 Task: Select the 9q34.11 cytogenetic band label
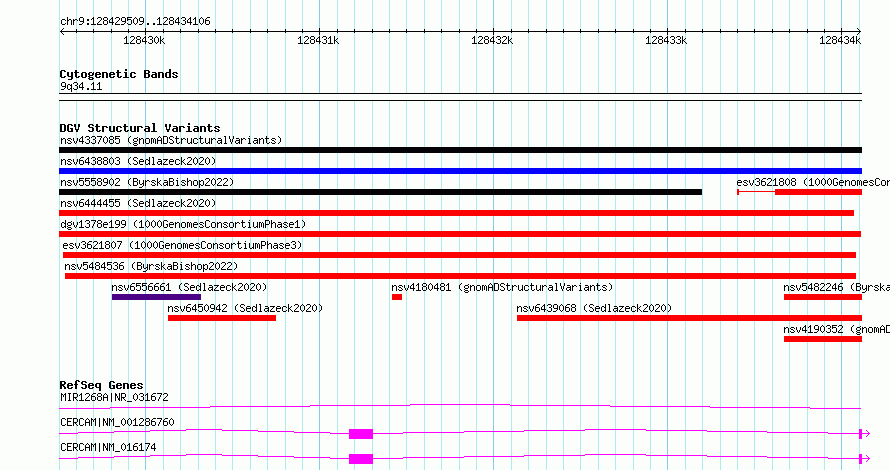[81, 86]
